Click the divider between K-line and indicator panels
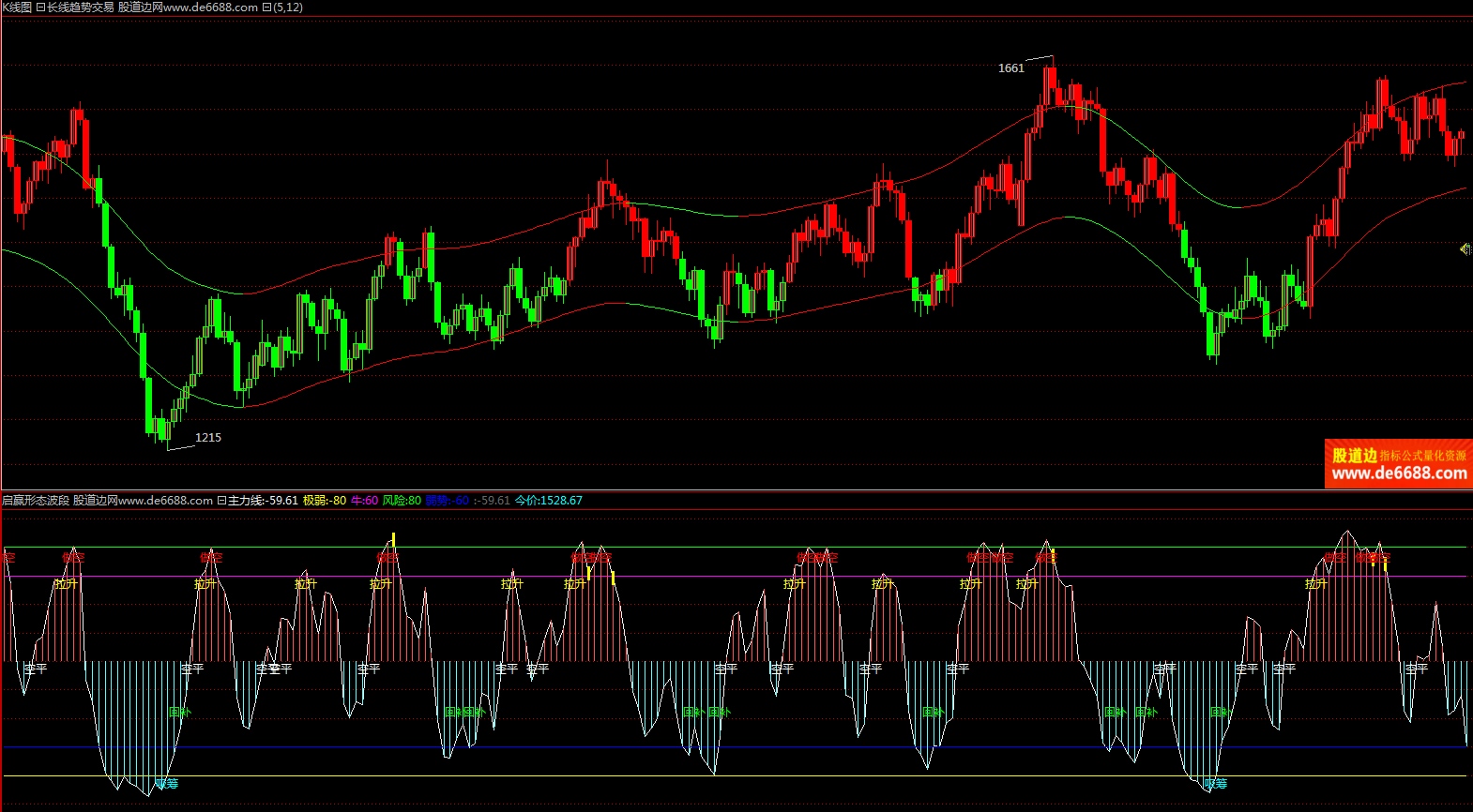The width and height of the screenshot is (1473, 812). 736,490
